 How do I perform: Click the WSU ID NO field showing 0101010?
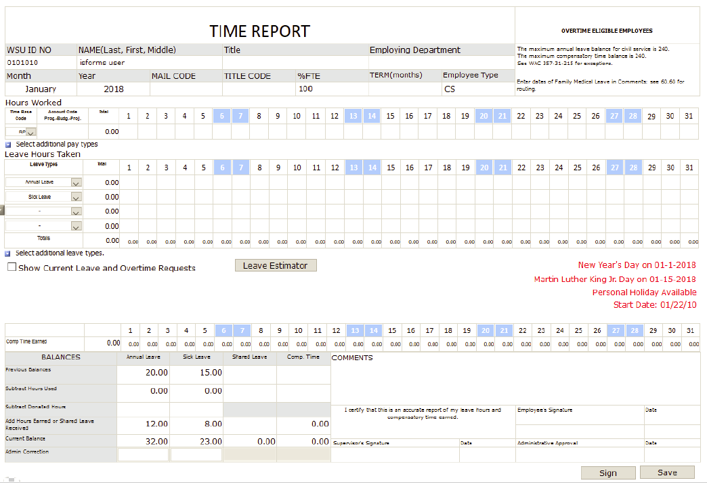pyautogui.click(x=38, y=62)
